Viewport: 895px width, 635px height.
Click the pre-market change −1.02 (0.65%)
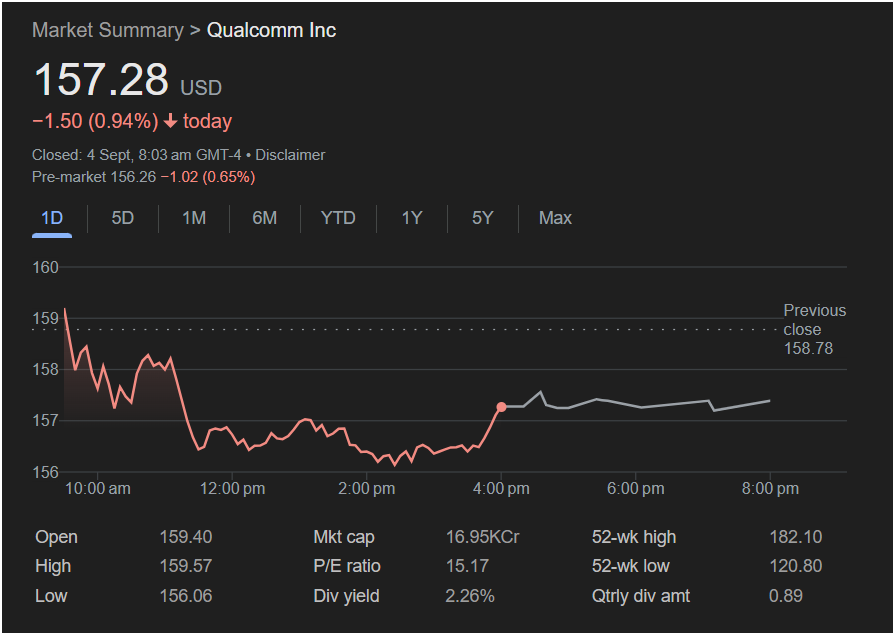[x=208, y=177]
